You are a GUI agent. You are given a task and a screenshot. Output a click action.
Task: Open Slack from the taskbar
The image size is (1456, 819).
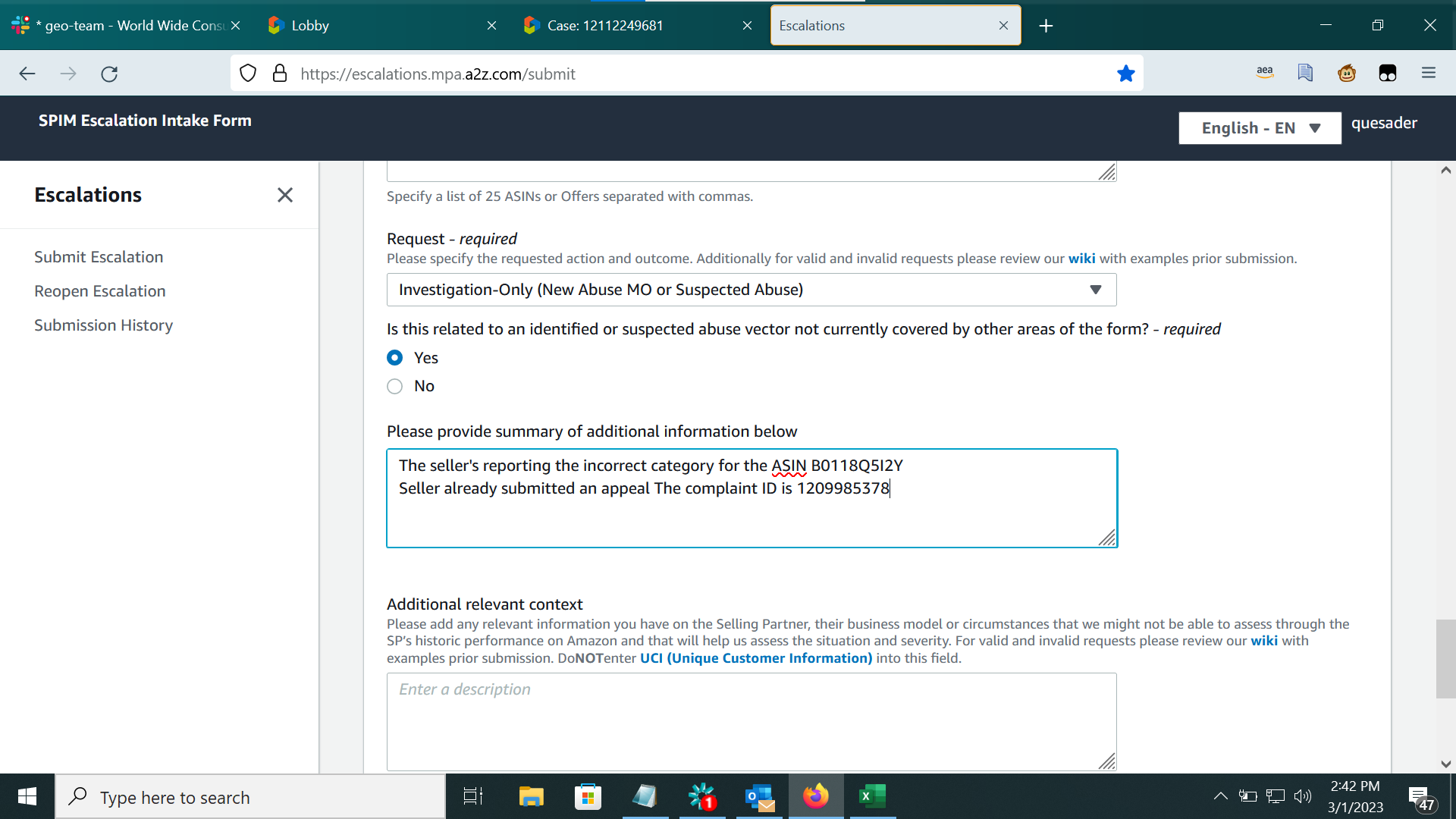(x=702, y=796)
